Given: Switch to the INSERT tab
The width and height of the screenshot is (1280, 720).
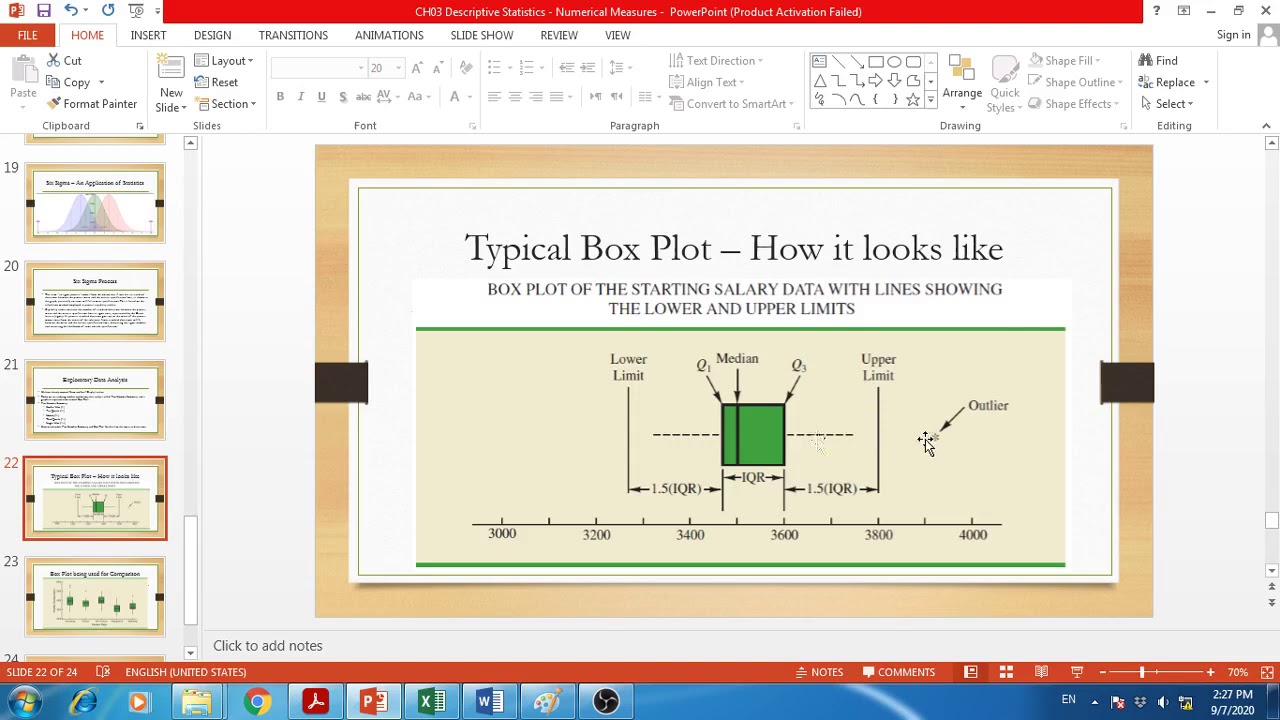Looking at the screenshot, I should pyautogui.click(x=148, y=35).
